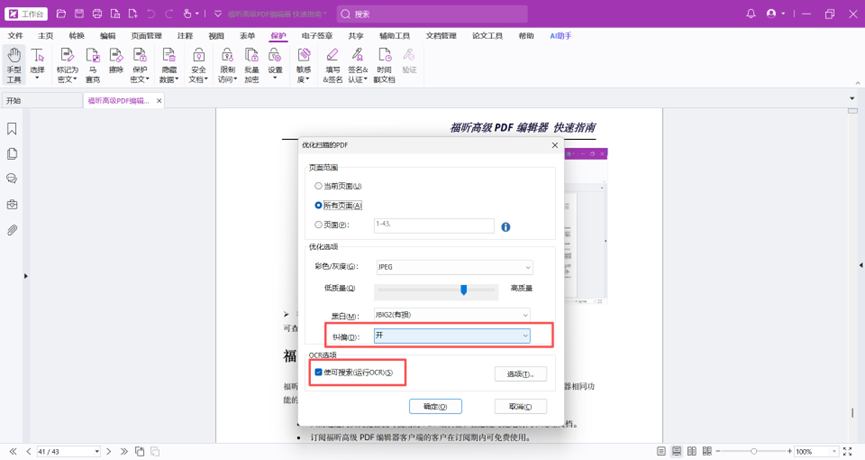Image resolution: width=865 pixels, height=460 pixels.
Task: Click the 标记为密文 redaction icon
Action: (67, 65)
